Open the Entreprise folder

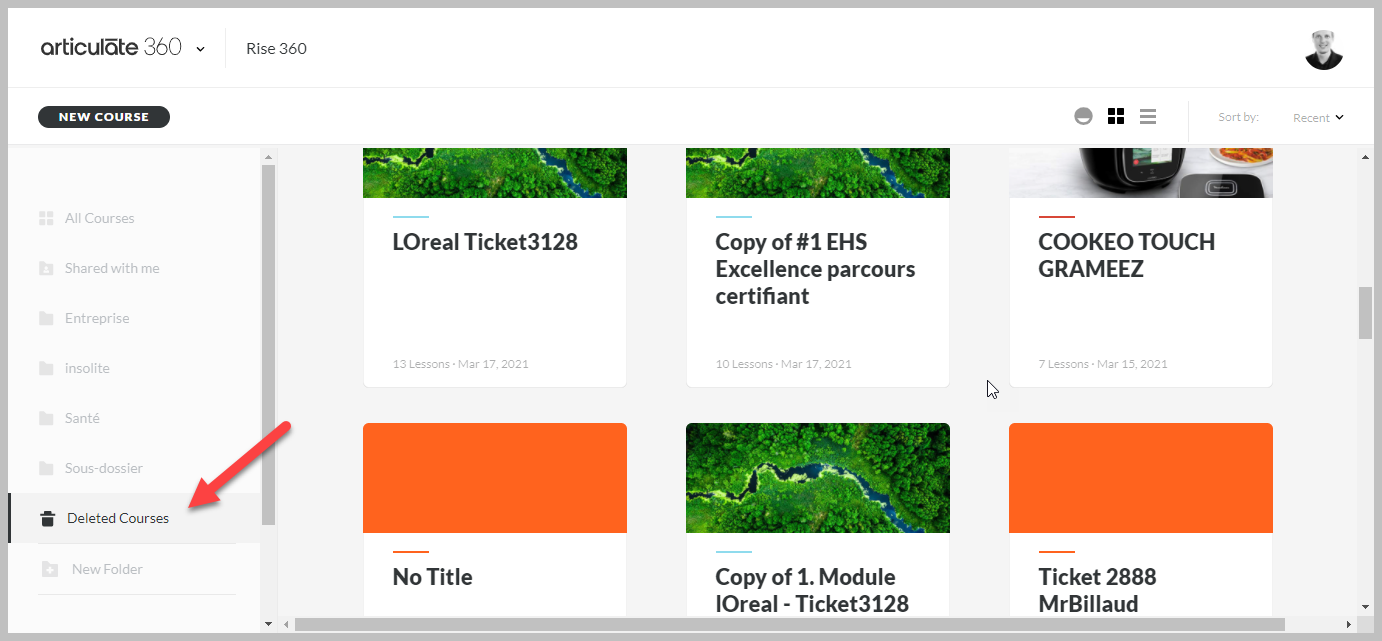[x=97, y=318]
